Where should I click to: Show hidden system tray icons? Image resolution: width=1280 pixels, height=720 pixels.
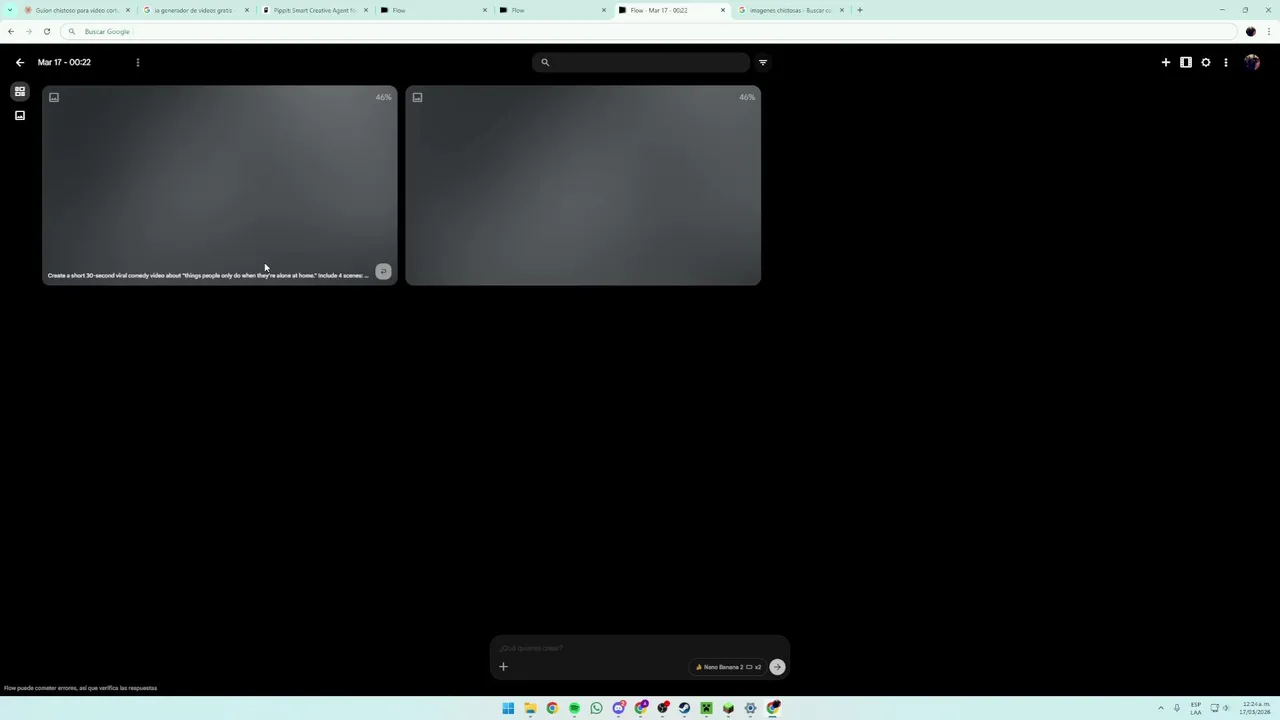1161,708
